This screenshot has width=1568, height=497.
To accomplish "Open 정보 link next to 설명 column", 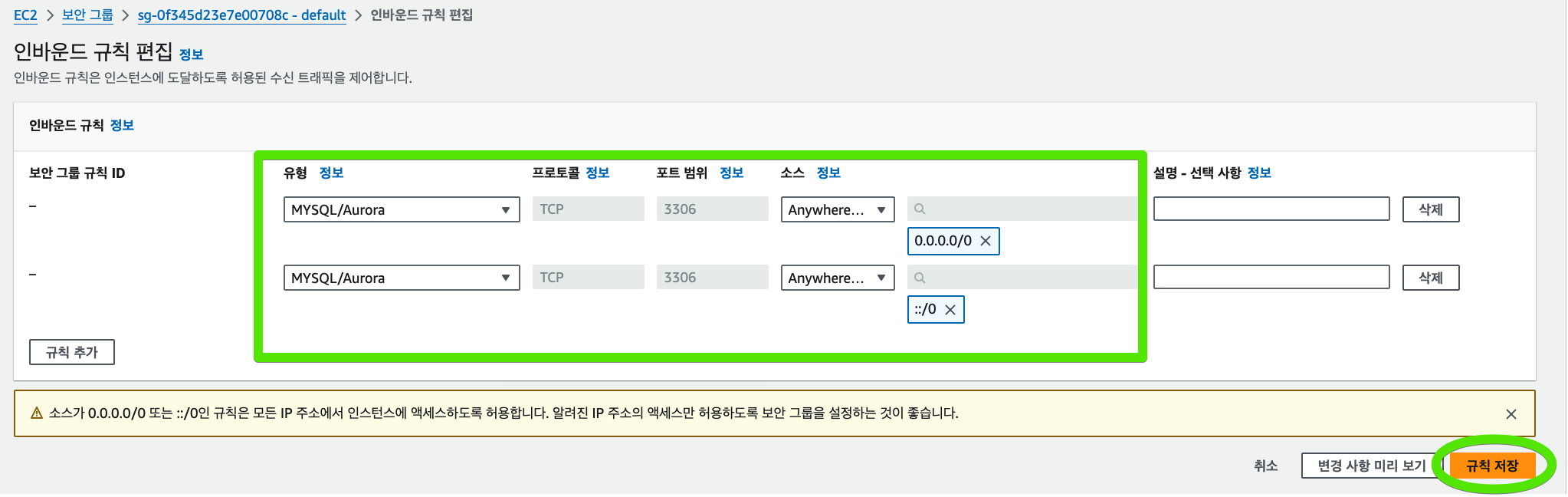I will coord(1259,173).
